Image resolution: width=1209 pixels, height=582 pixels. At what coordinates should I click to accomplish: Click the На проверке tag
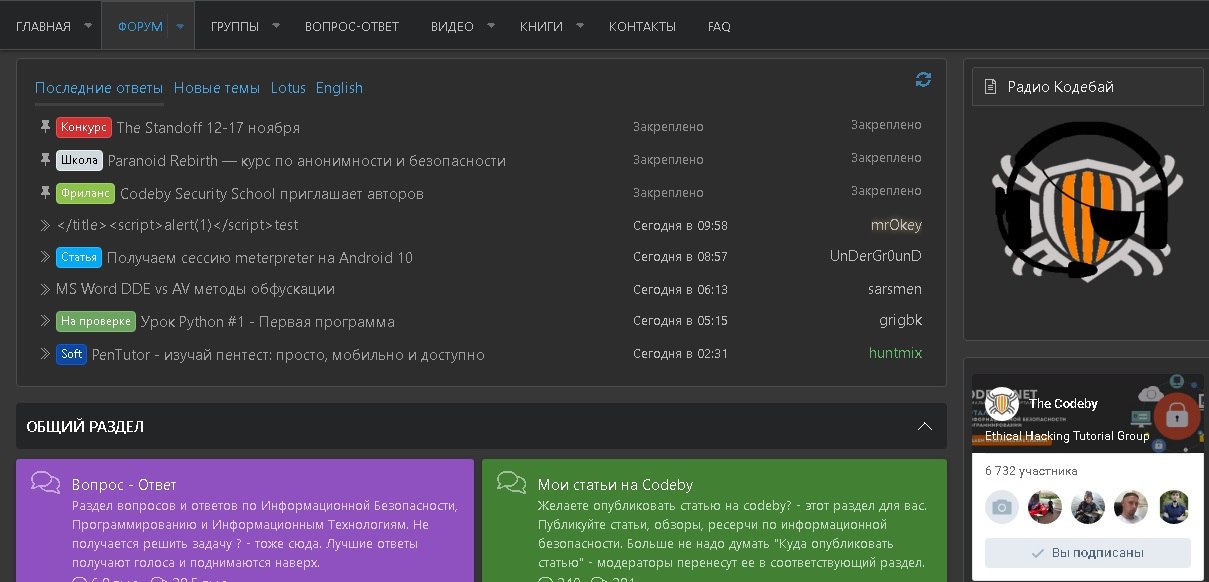tap(96, 321)
